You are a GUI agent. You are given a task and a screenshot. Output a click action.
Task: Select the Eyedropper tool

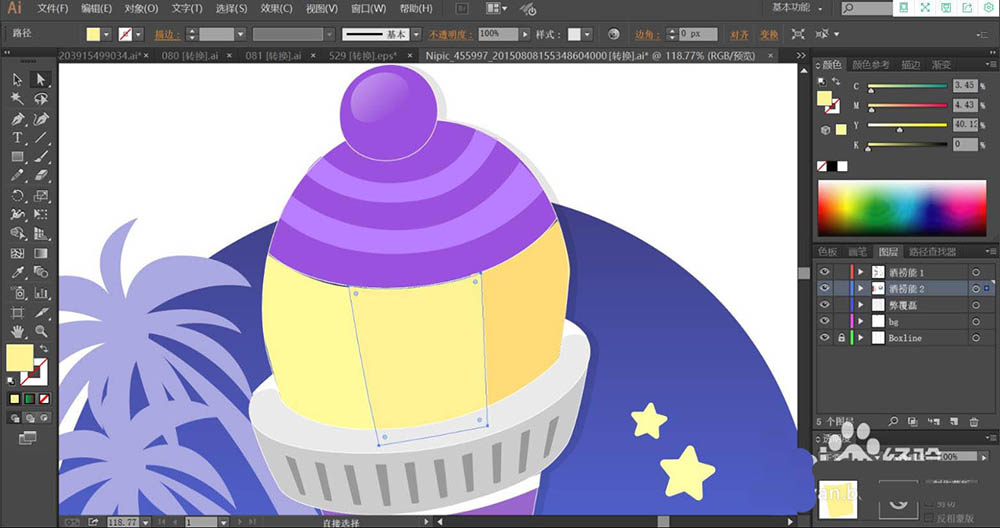(18, 272)
